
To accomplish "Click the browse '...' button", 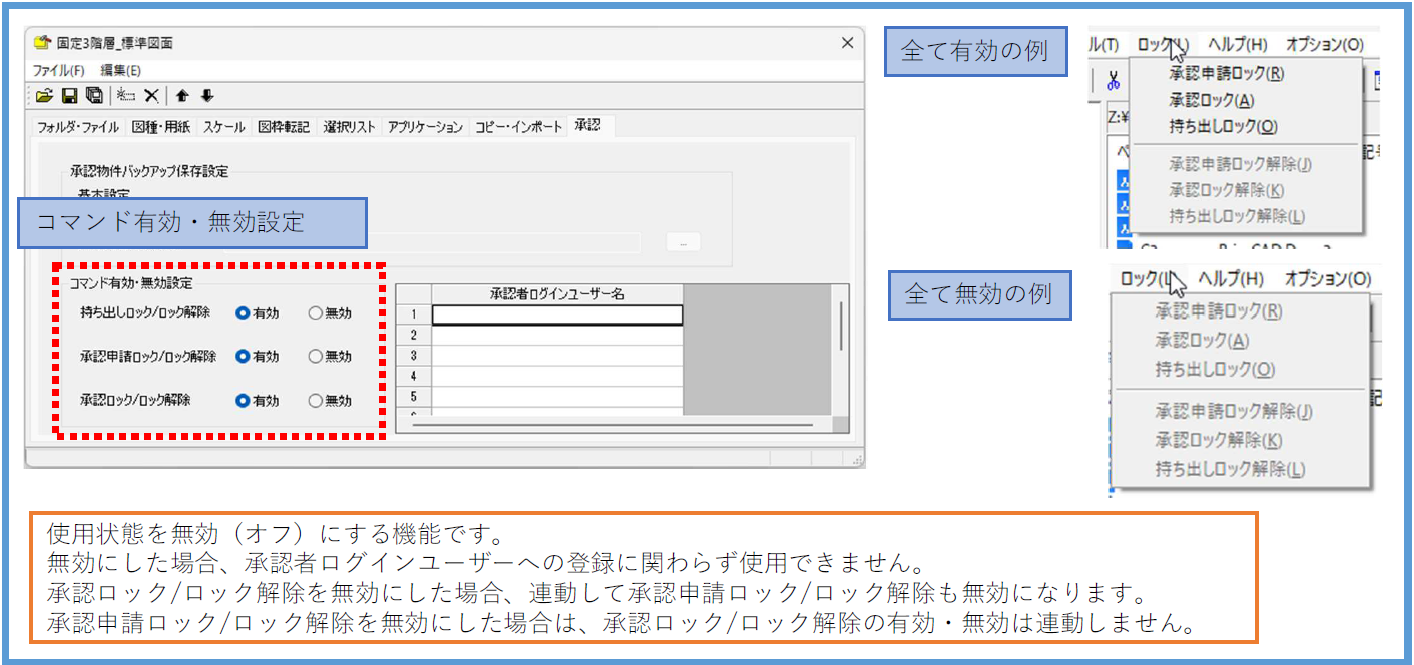I will coord(684,243).
